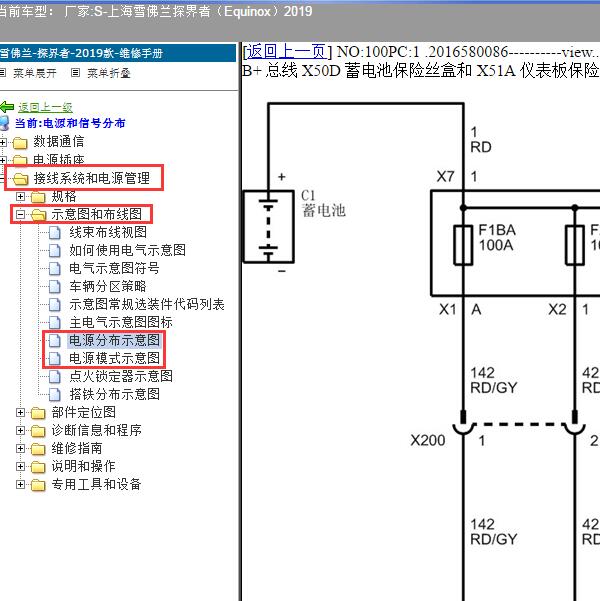Open 搭铁分布示意图 document

[114, 394]
